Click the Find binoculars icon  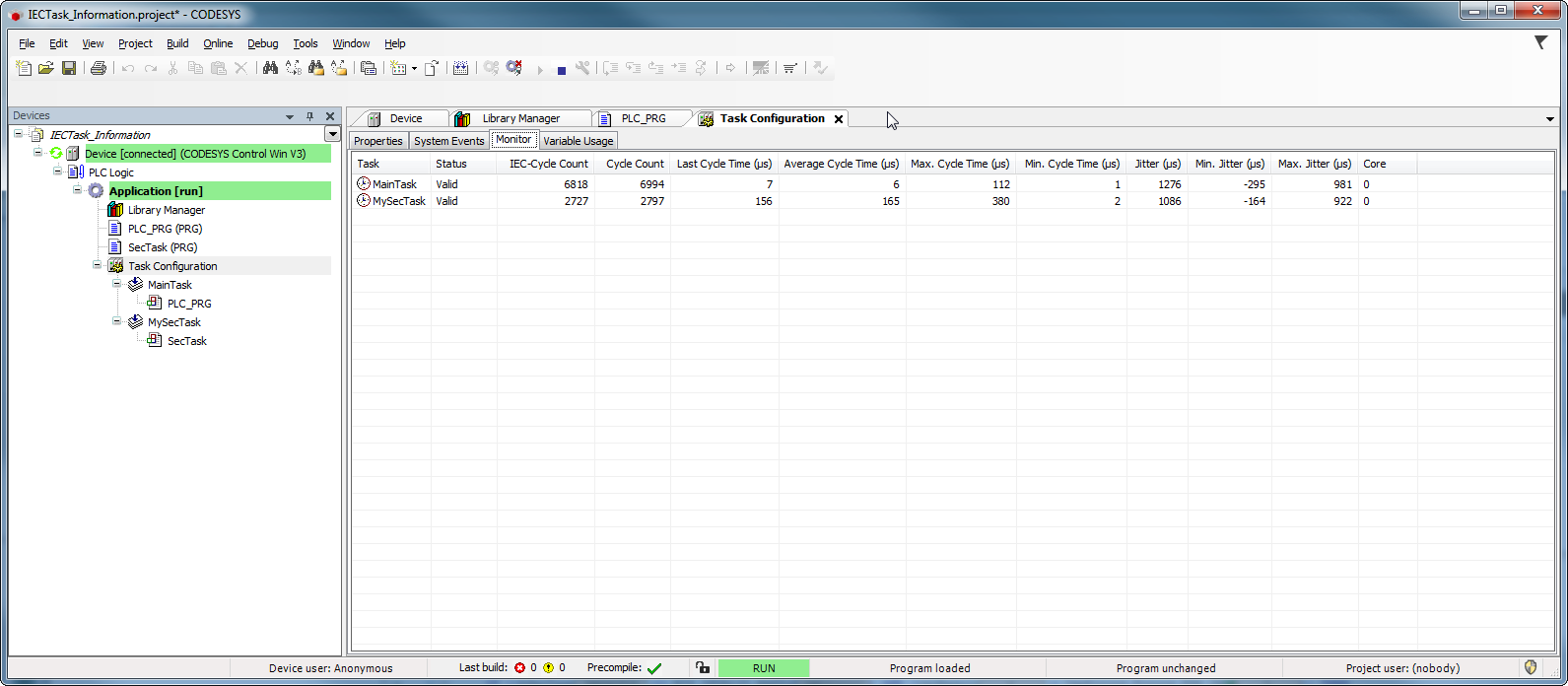(x=269, y=68)
